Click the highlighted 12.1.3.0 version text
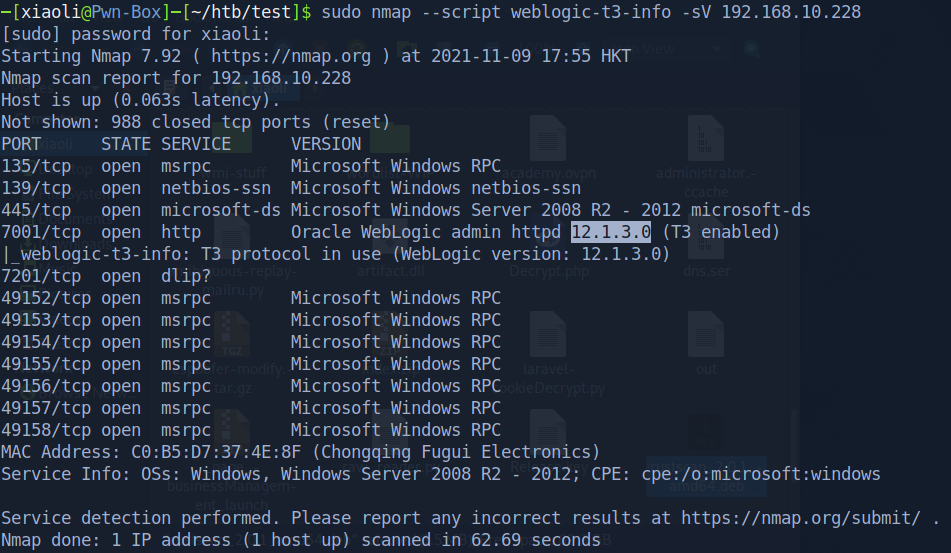Image resolution: width=951 pixels, height=553 pixels. click(611, 232)
